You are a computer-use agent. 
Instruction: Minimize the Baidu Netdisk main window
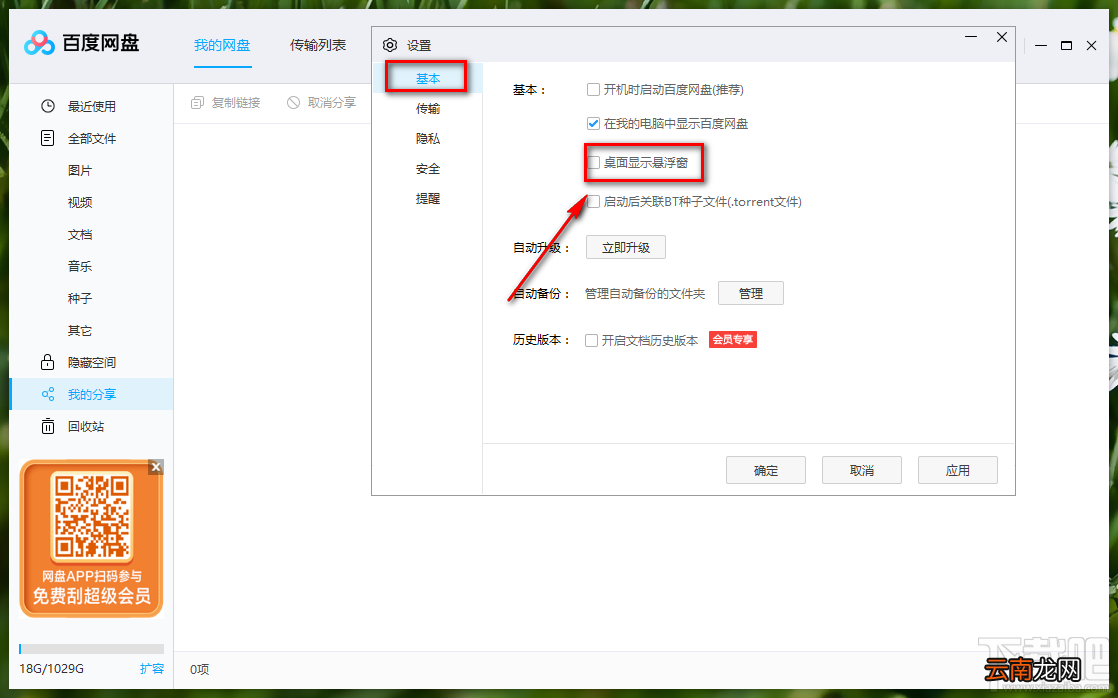click(x=1041, y=46)
